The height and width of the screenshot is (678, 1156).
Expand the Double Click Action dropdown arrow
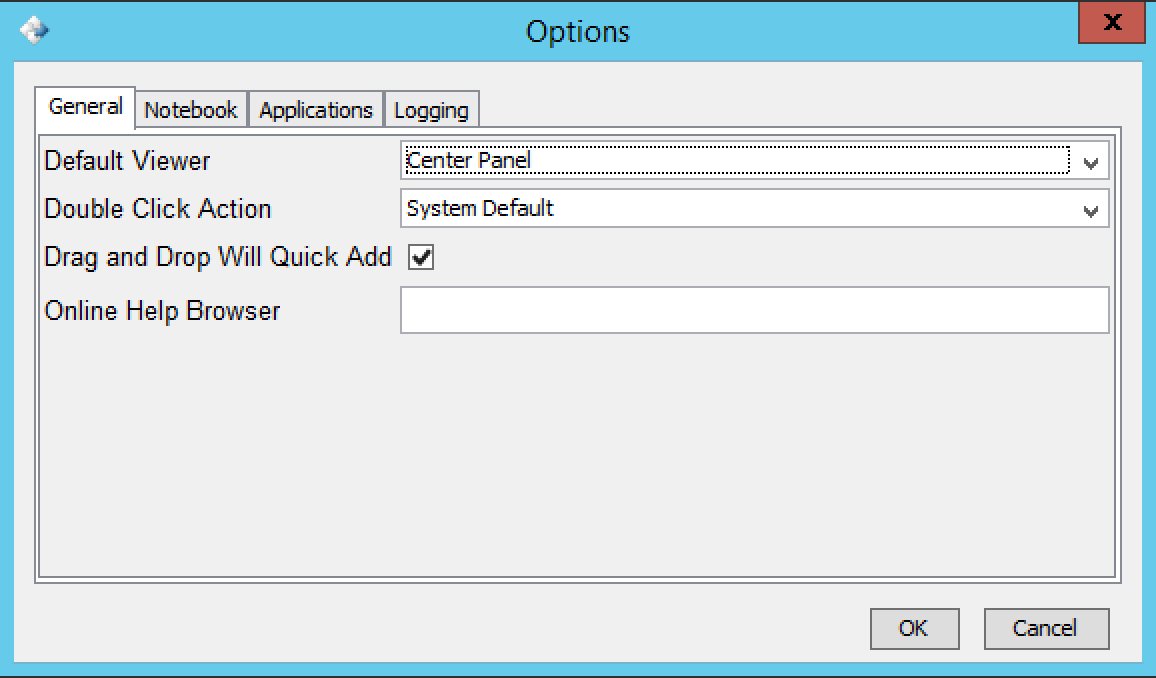pos(1091,211)
